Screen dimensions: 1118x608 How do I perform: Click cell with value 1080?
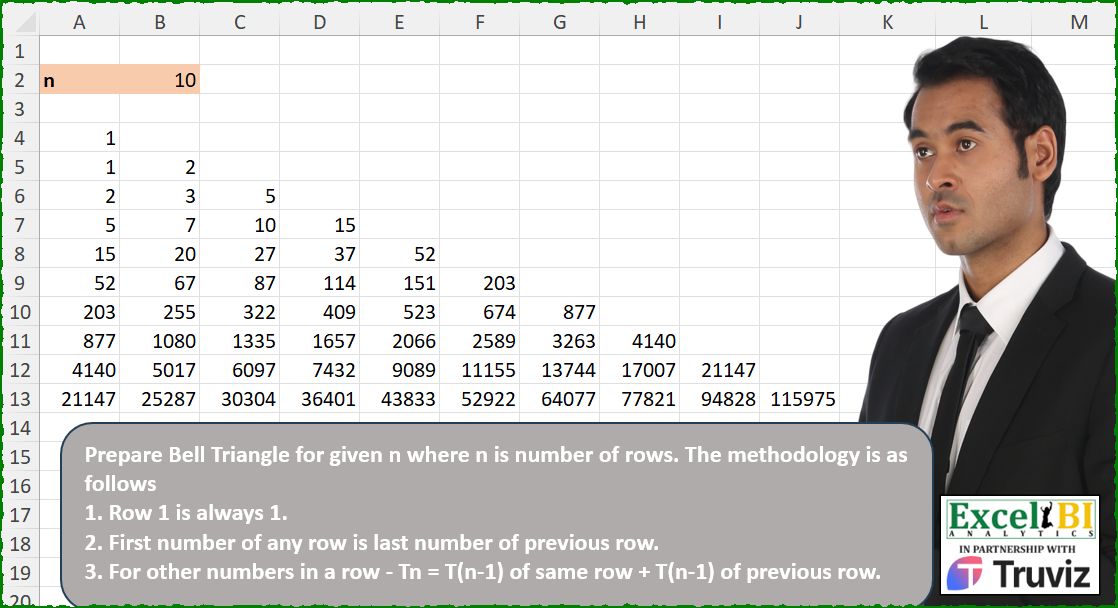tap(160, 341)
